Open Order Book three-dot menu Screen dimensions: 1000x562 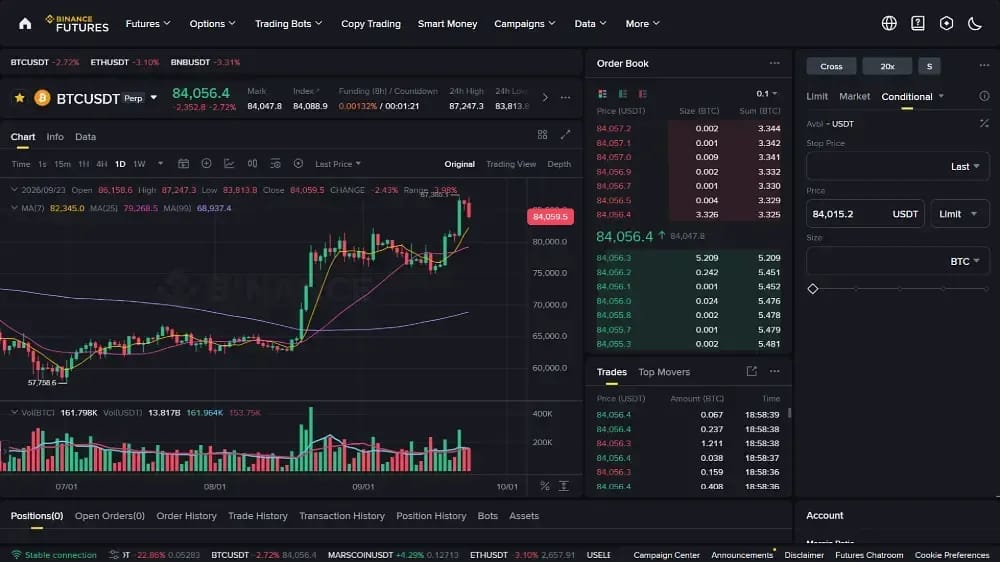[x=774, y=63]
